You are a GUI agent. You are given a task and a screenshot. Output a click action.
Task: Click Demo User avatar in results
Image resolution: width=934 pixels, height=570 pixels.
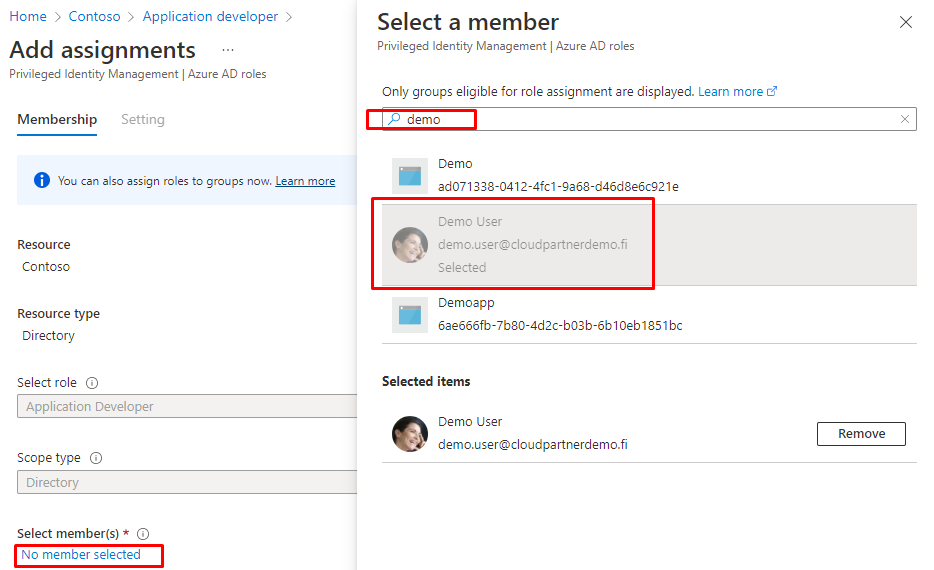[410, 245]
